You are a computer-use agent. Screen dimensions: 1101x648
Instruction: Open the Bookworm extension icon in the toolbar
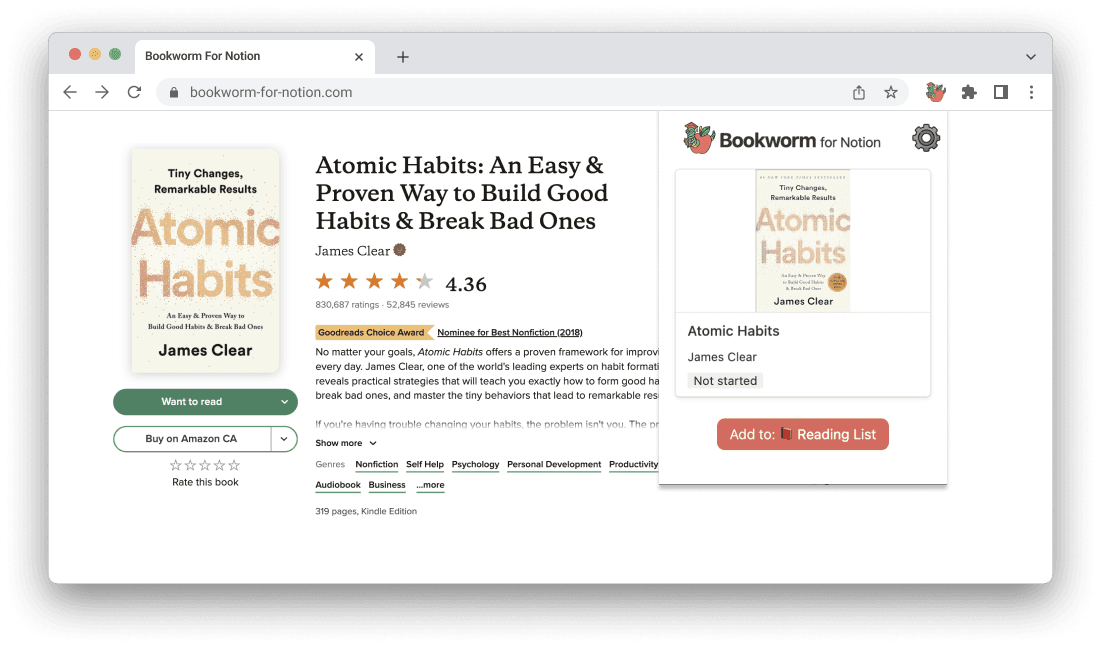[x=935, y=91]
